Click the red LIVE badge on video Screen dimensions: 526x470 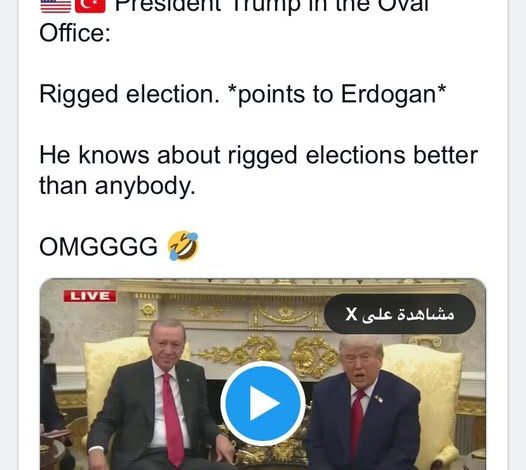pos(90,296)
